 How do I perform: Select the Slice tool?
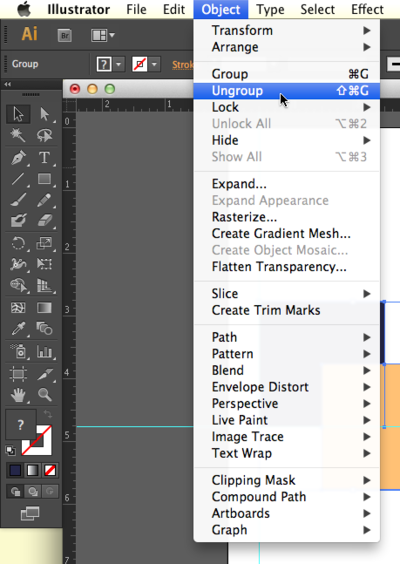click(44, 374)
